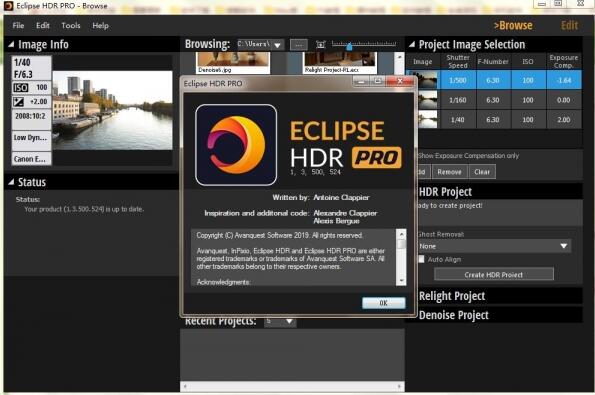The height and width of the screenshot is (395, 595).
Task: Open the Edit menu
Action: (x=43, y=25)
